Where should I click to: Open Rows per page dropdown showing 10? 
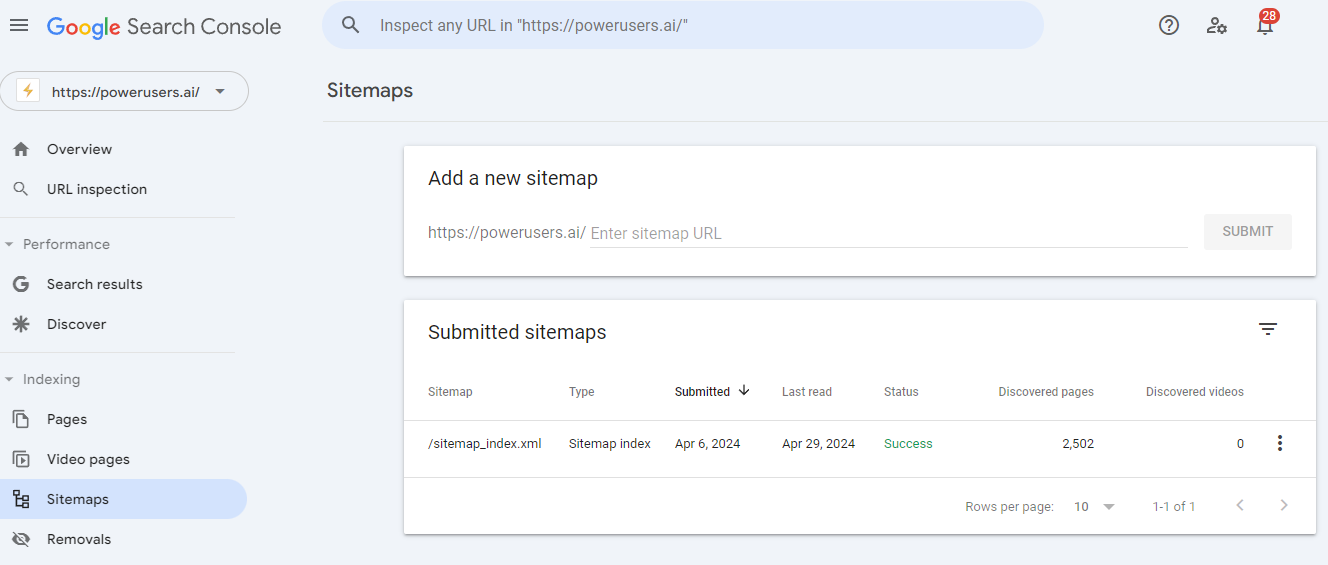pyautogui.click(x=1094, y=507)
